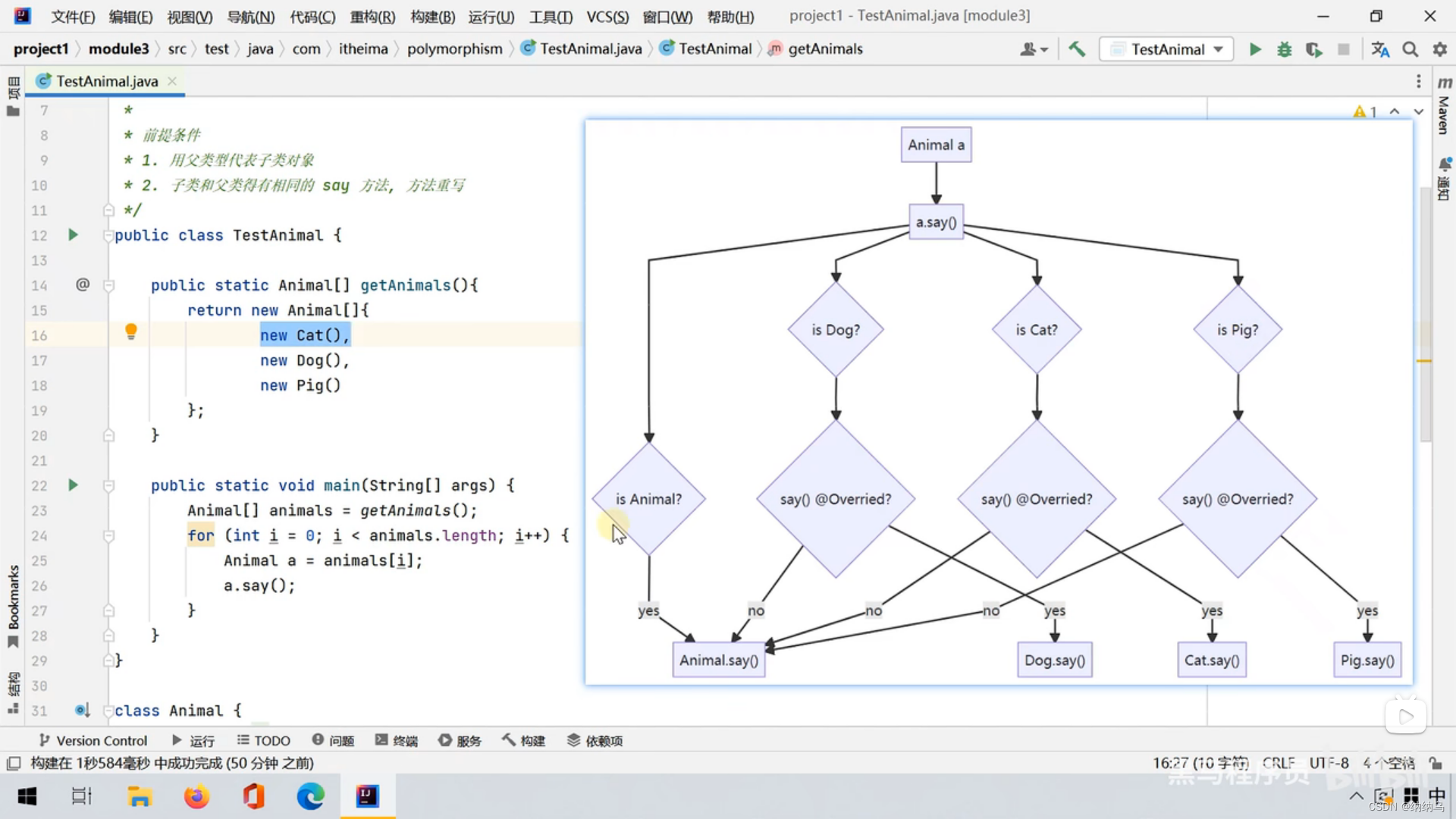Open the Notifications bell tool window
The width and height of the screenshot is (1456, 819).
point(1445,179)
